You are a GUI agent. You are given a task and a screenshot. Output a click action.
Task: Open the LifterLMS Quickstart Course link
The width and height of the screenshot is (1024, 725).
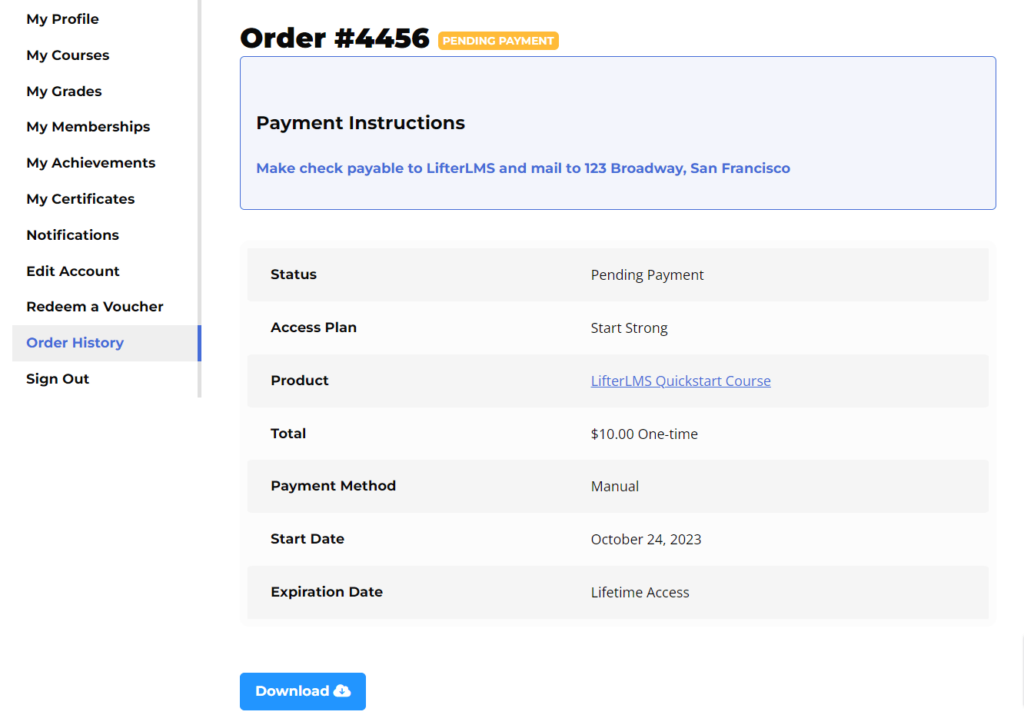[x=681, y=380]
